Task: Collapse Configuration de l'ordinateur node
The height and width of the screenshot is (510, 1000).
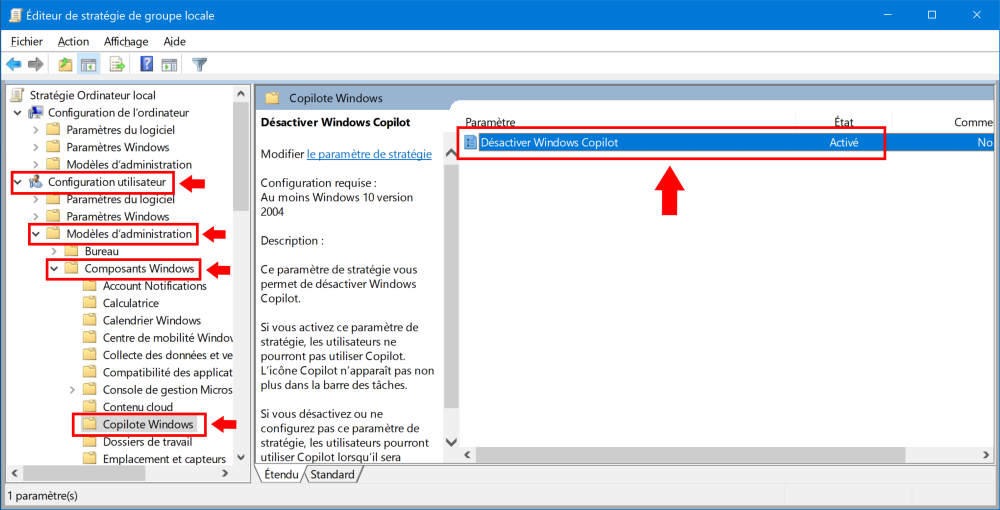Action: [x=17, y=113]
